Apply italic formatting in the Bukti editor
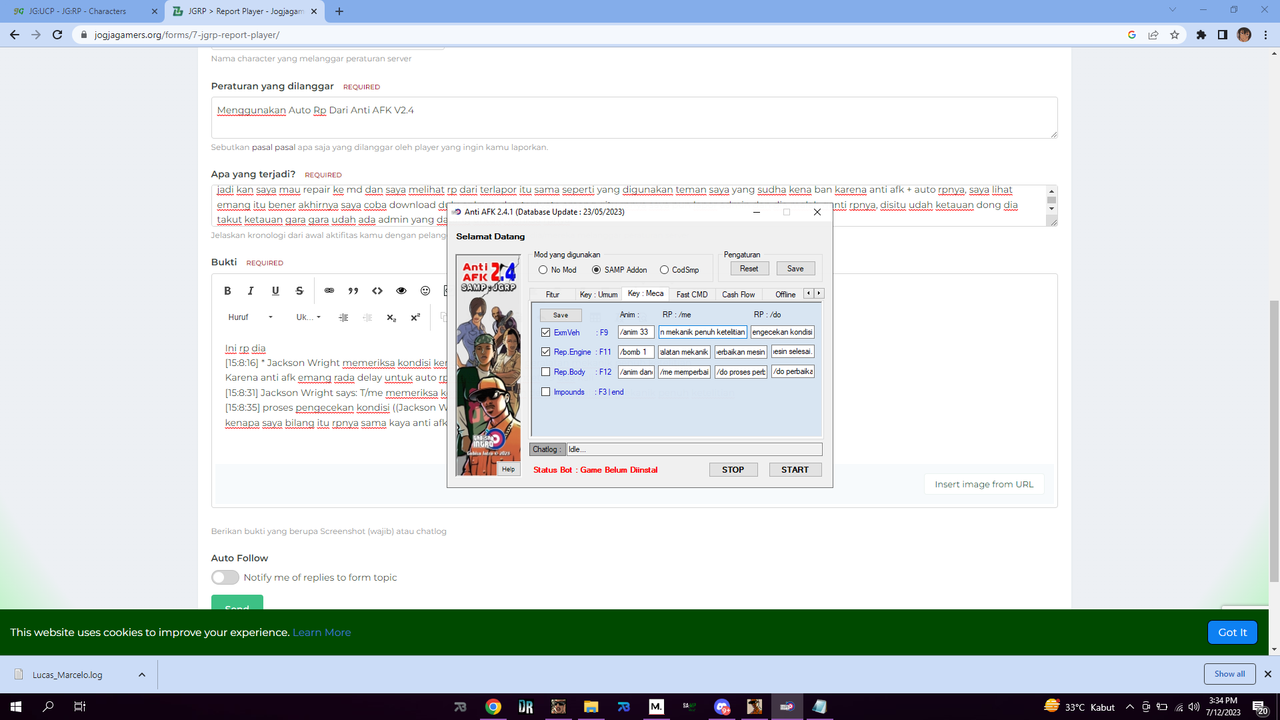The height and width of the screenshot is (720, 1280). coord(250,291)
